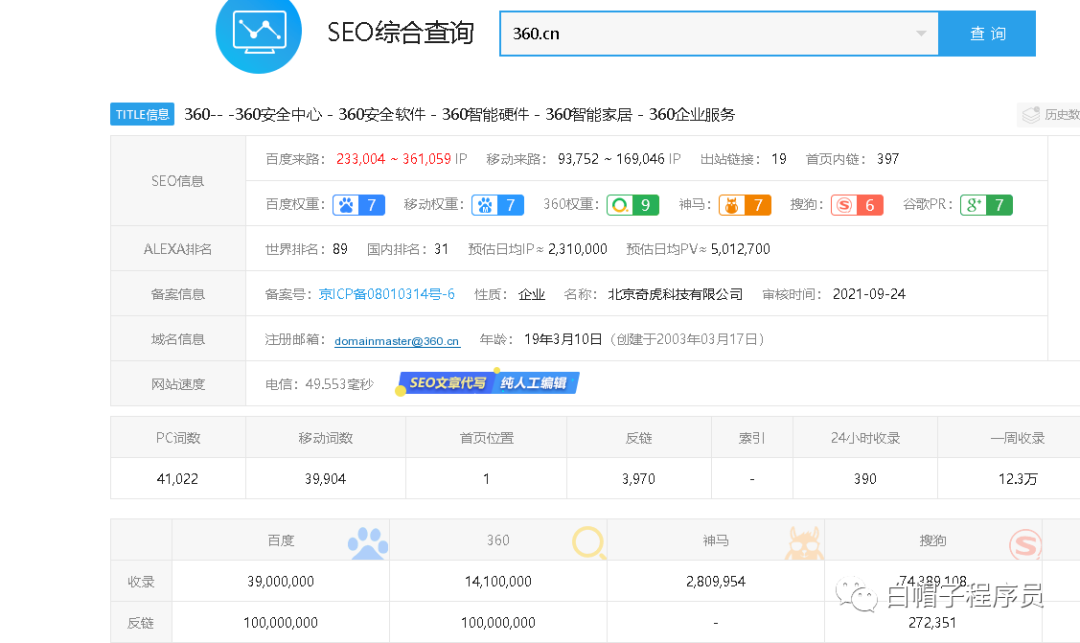Click the 360权重 badge 9

click(x=632, y=204)
